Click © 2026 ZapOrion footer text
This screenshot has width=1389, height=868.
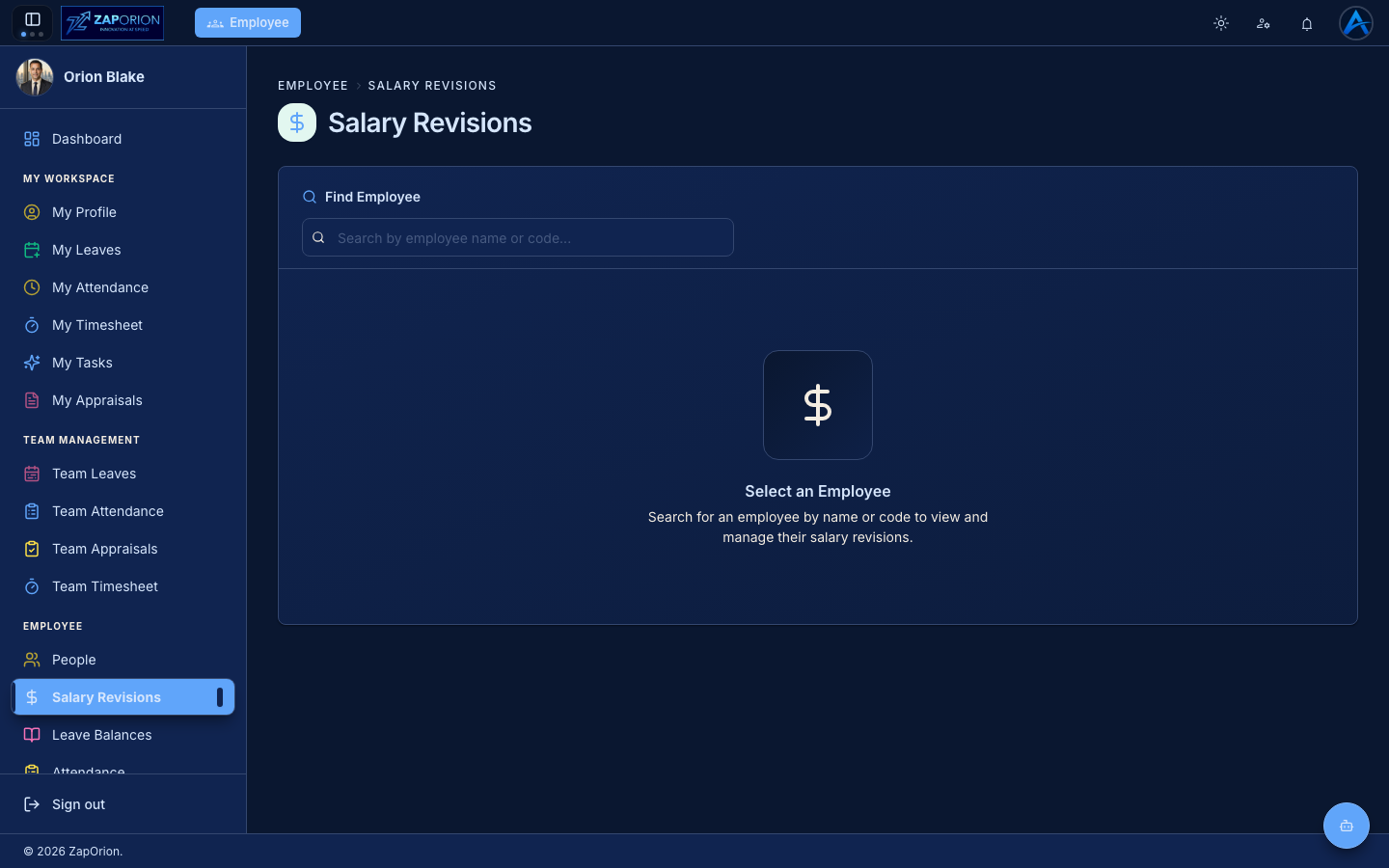[x=73, y=852]
